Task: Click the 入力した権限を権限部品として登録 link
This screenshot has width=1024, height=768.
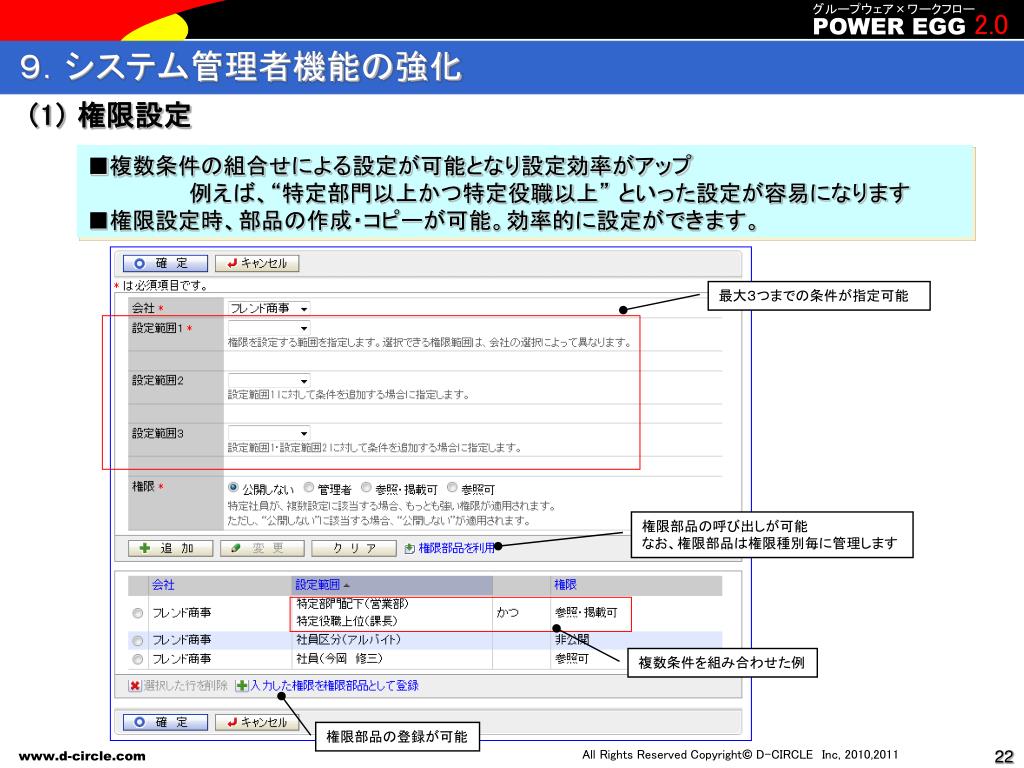Action: 334,685
